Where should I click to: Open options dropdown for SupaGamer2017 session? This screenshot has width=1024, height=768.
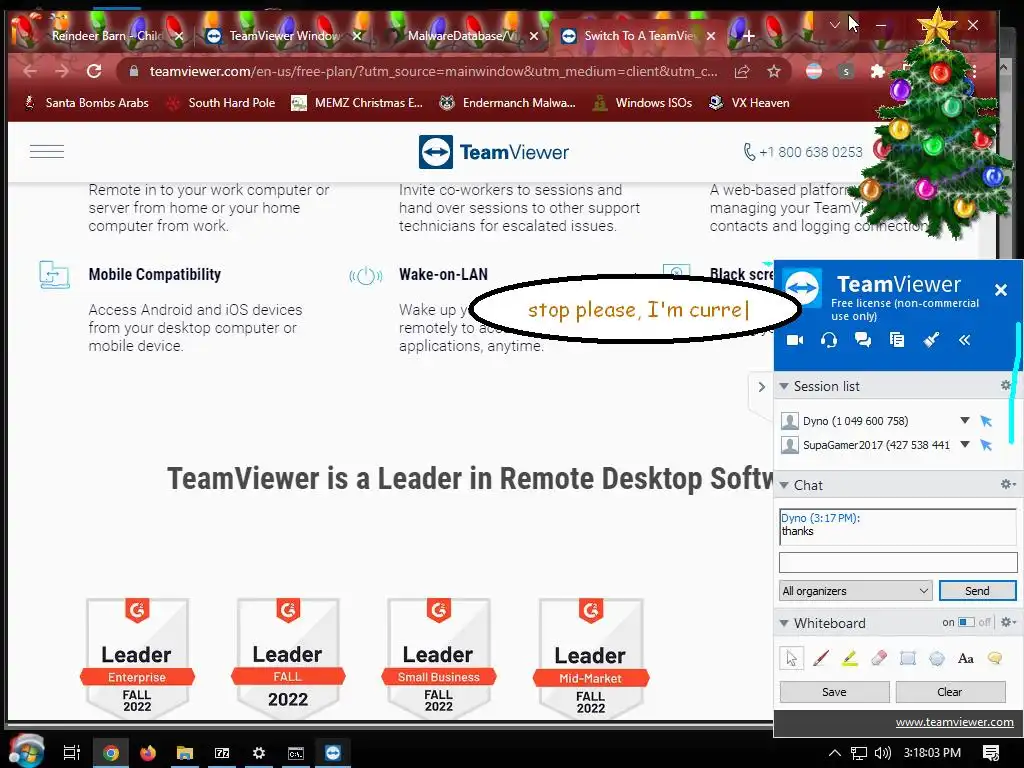coord(965,445)
